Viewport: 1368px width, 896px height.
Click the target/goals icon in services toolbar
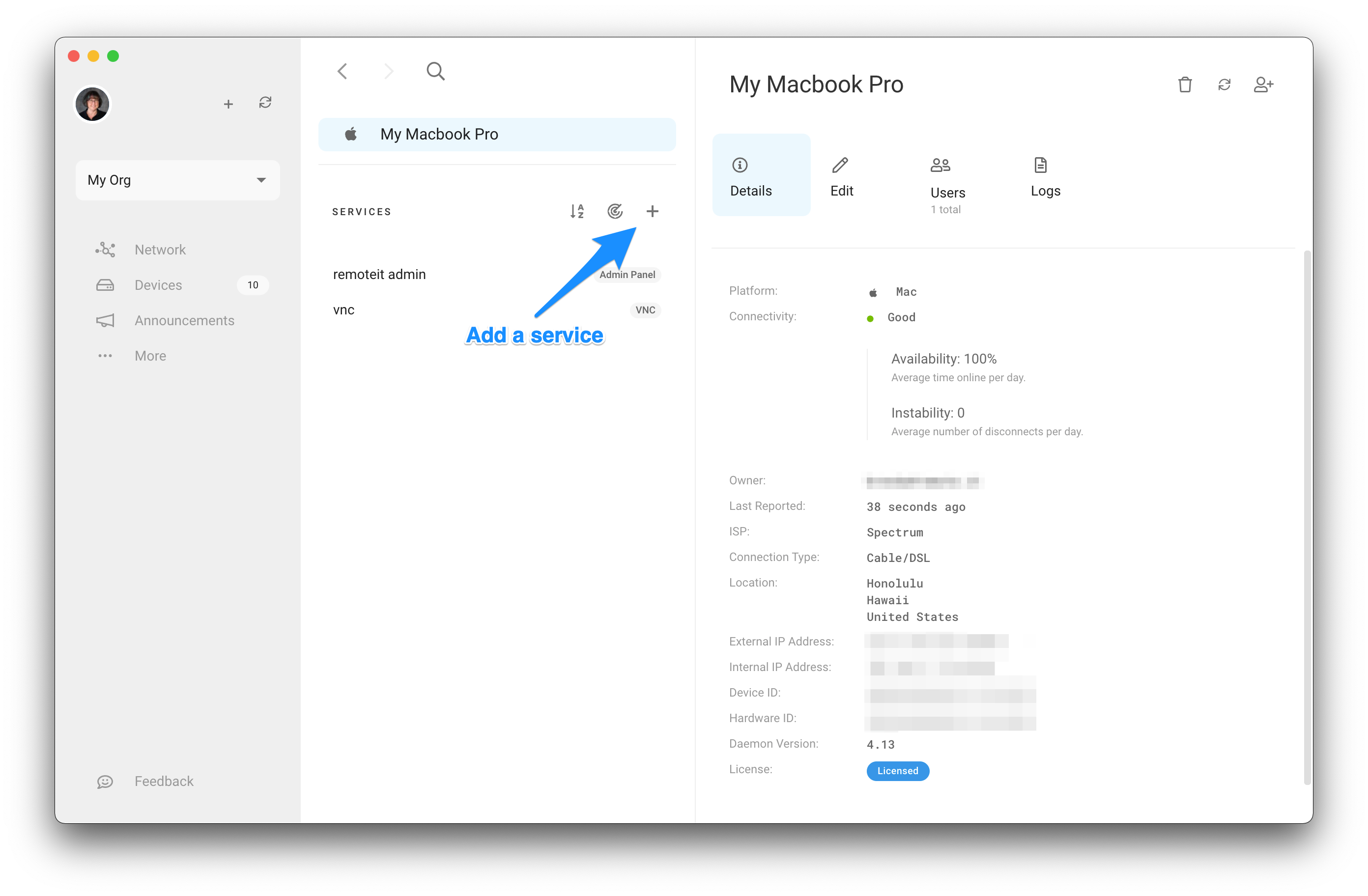click(x=615, y=211)
